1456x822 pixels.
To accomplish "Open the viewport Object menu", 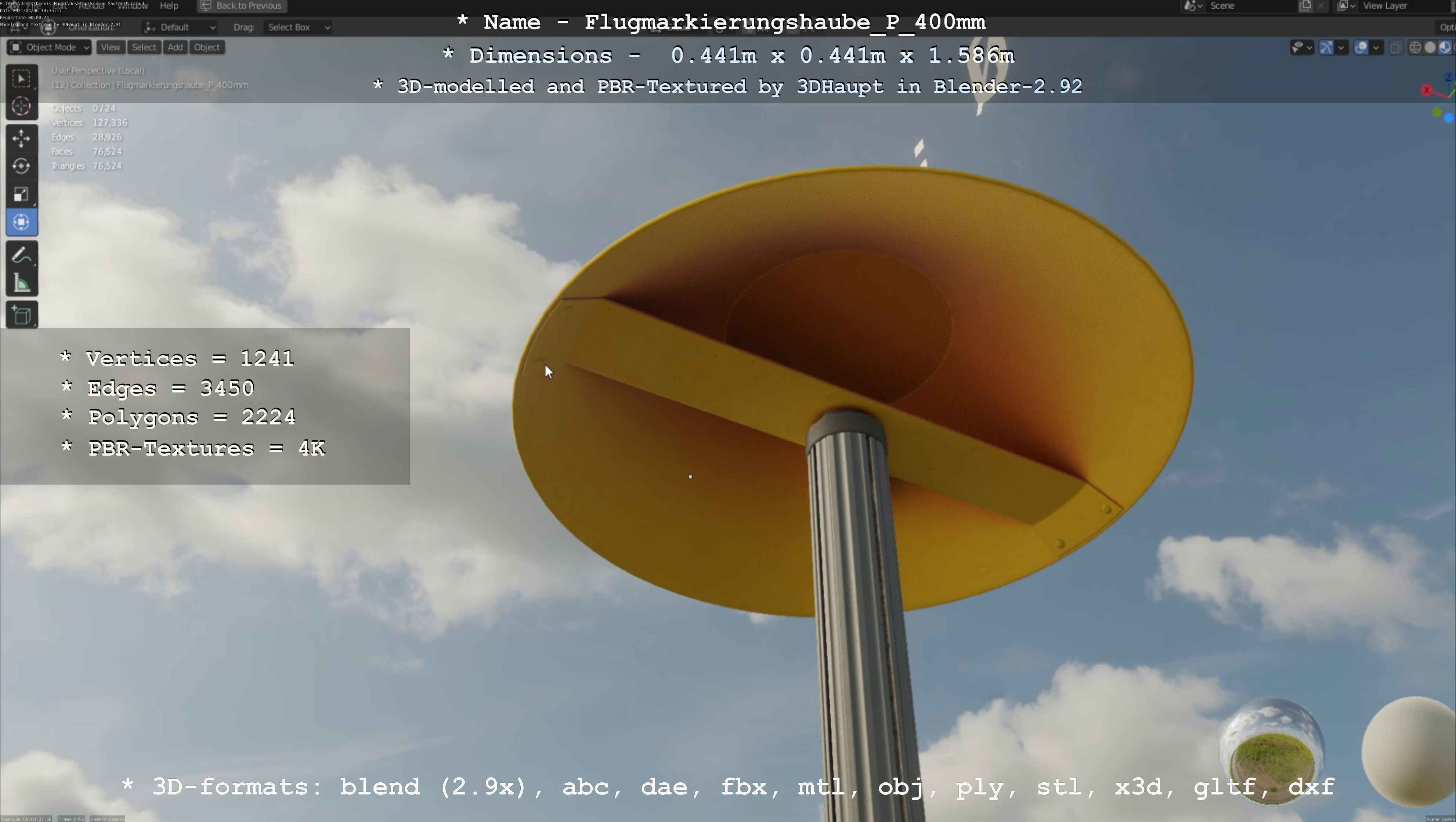I will (207, 47).
